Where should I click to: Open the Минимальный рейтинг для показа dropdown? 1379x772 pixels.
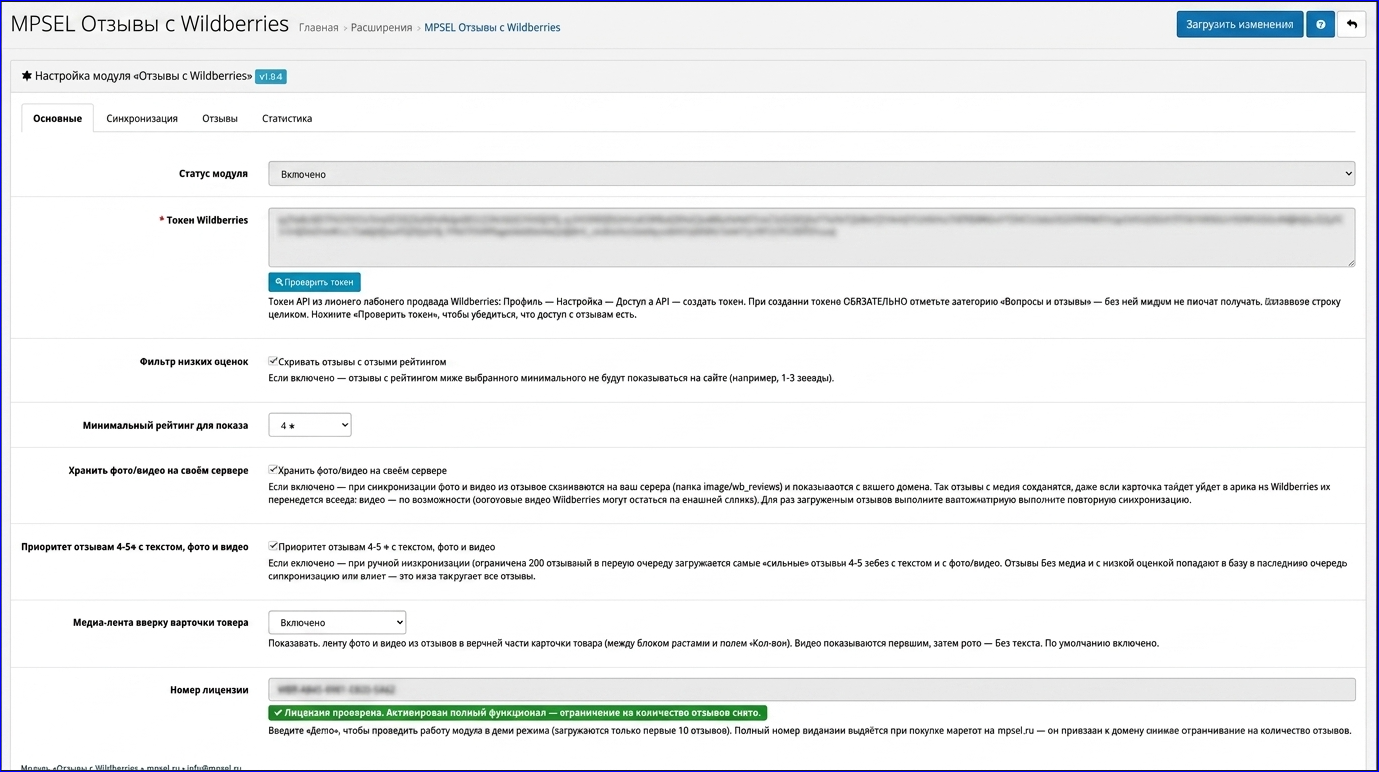tap(310, 425)
